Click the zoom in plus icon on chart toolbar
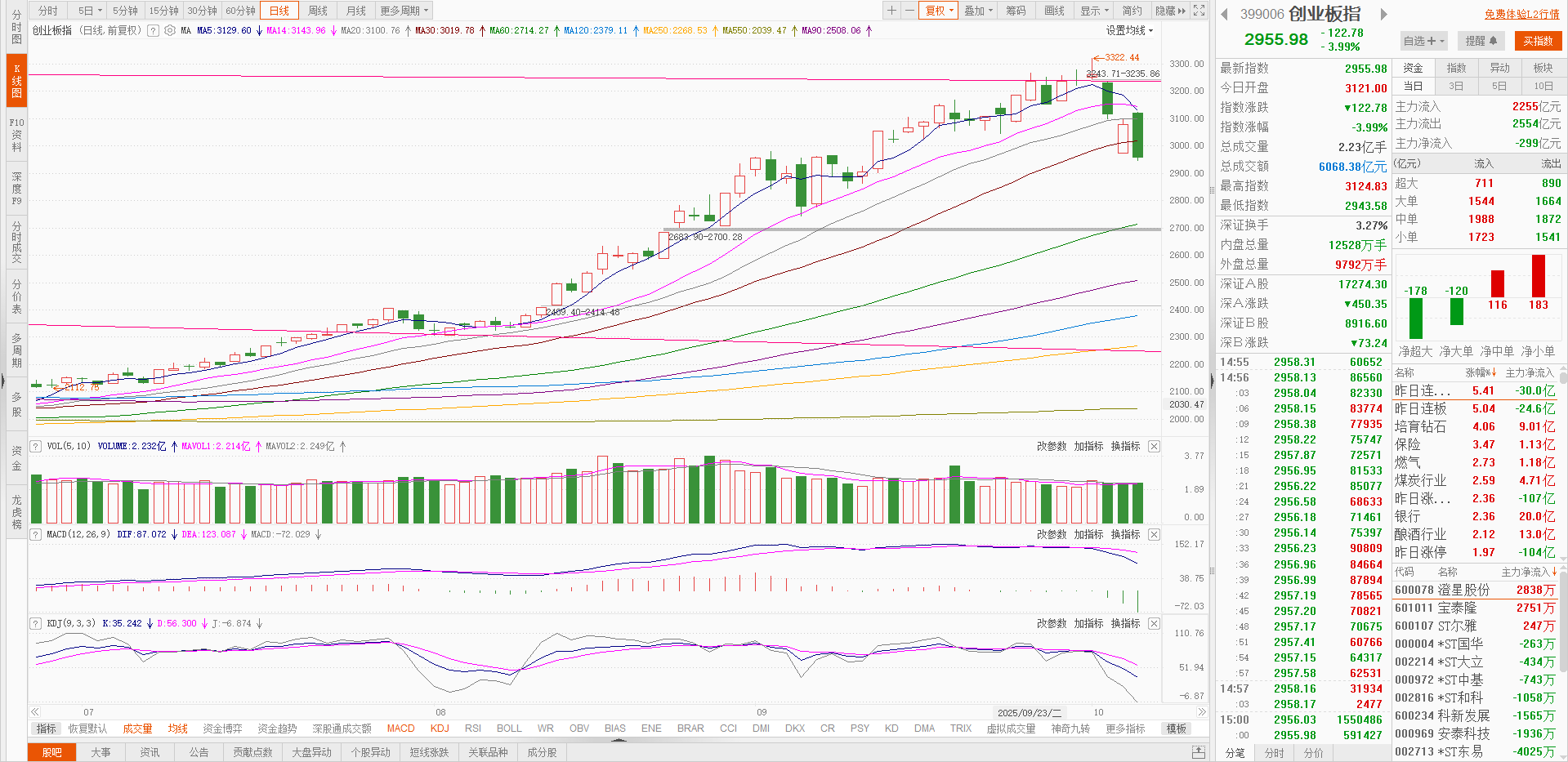Viewport: 1568px width, 762px height. tap(891, 11)
